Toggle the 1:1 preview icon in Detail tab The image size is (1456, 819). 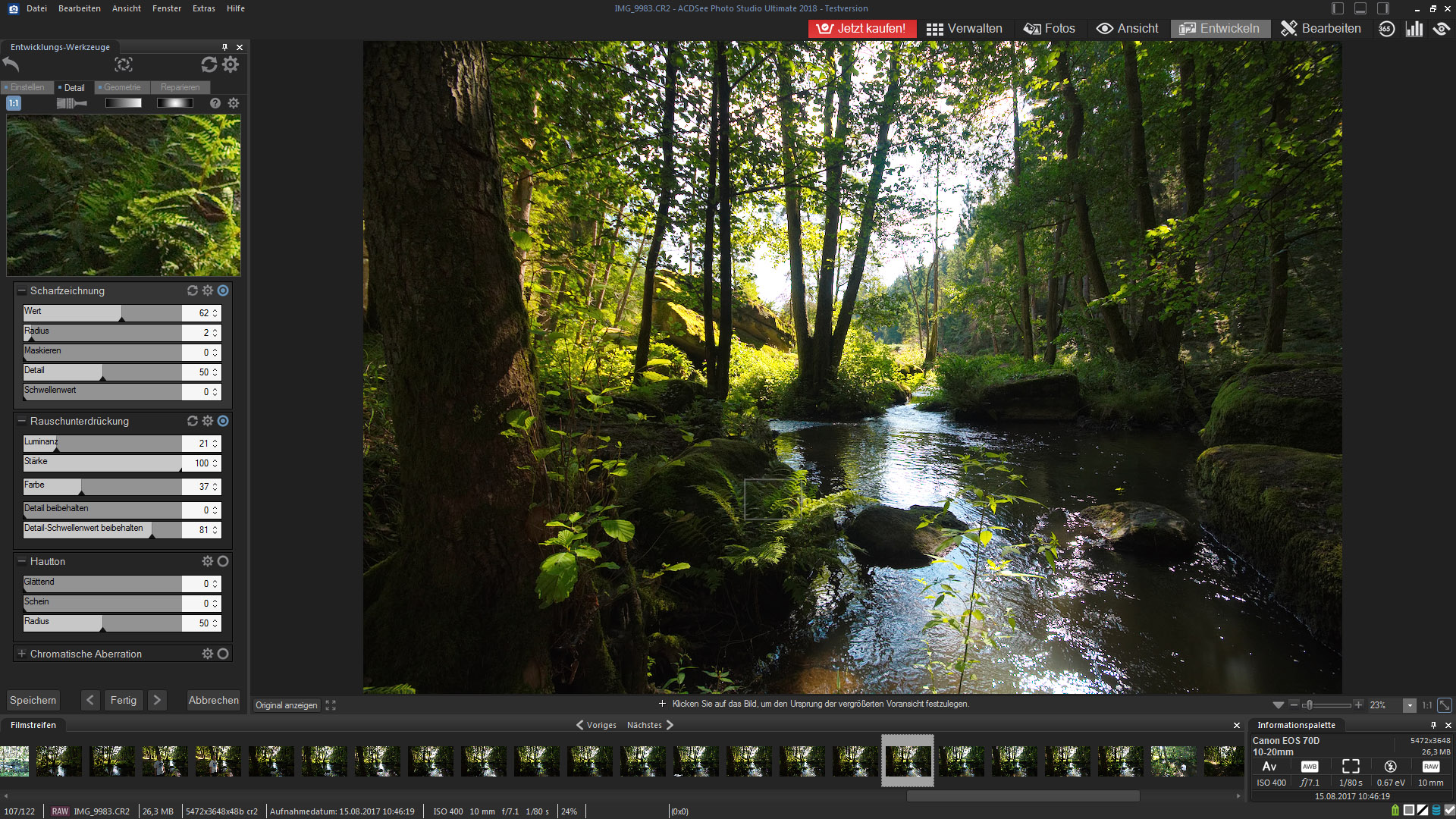coord(14,103)
